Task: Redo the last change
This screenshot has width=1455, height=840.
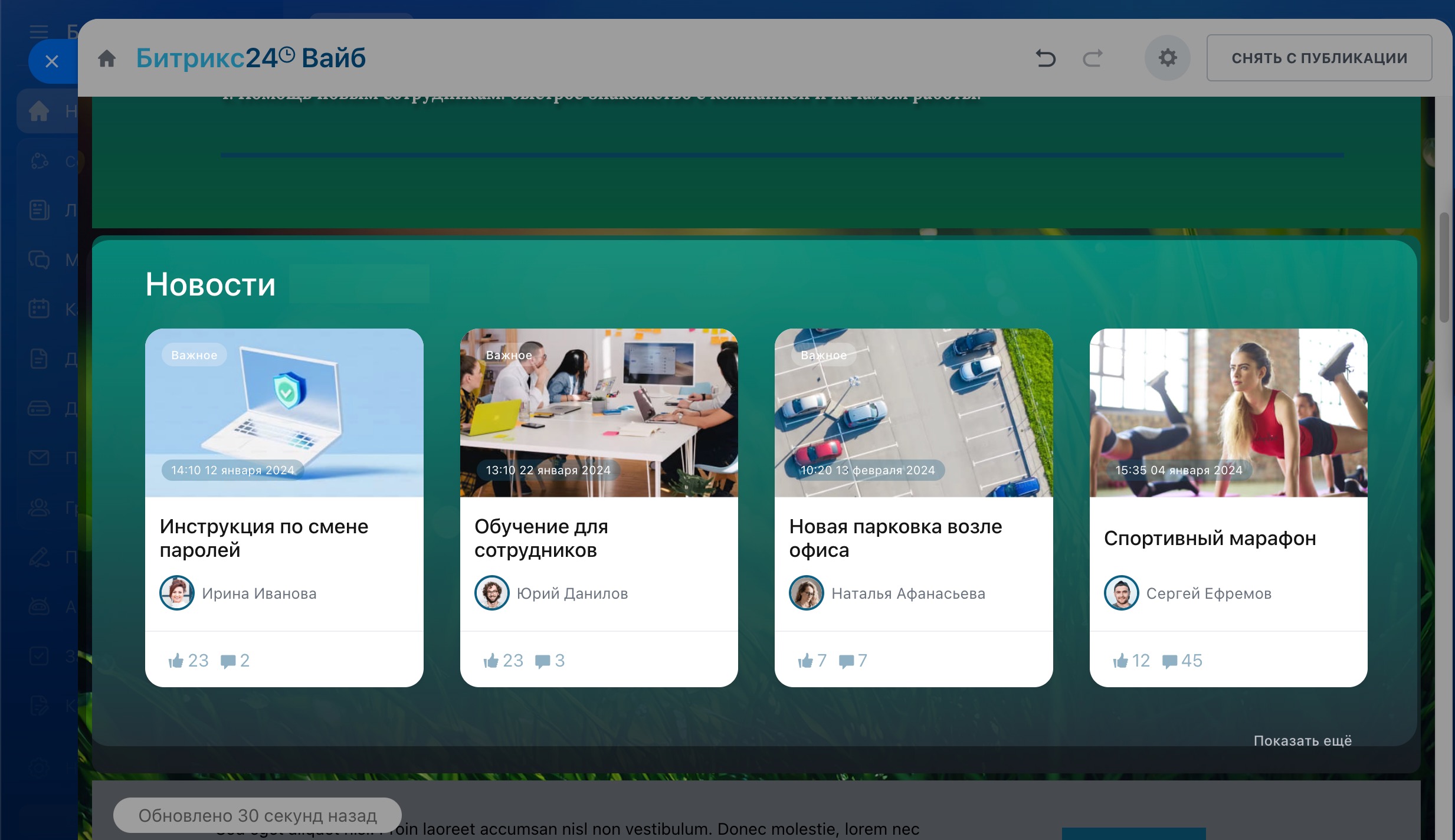Action: [1093, 58]
